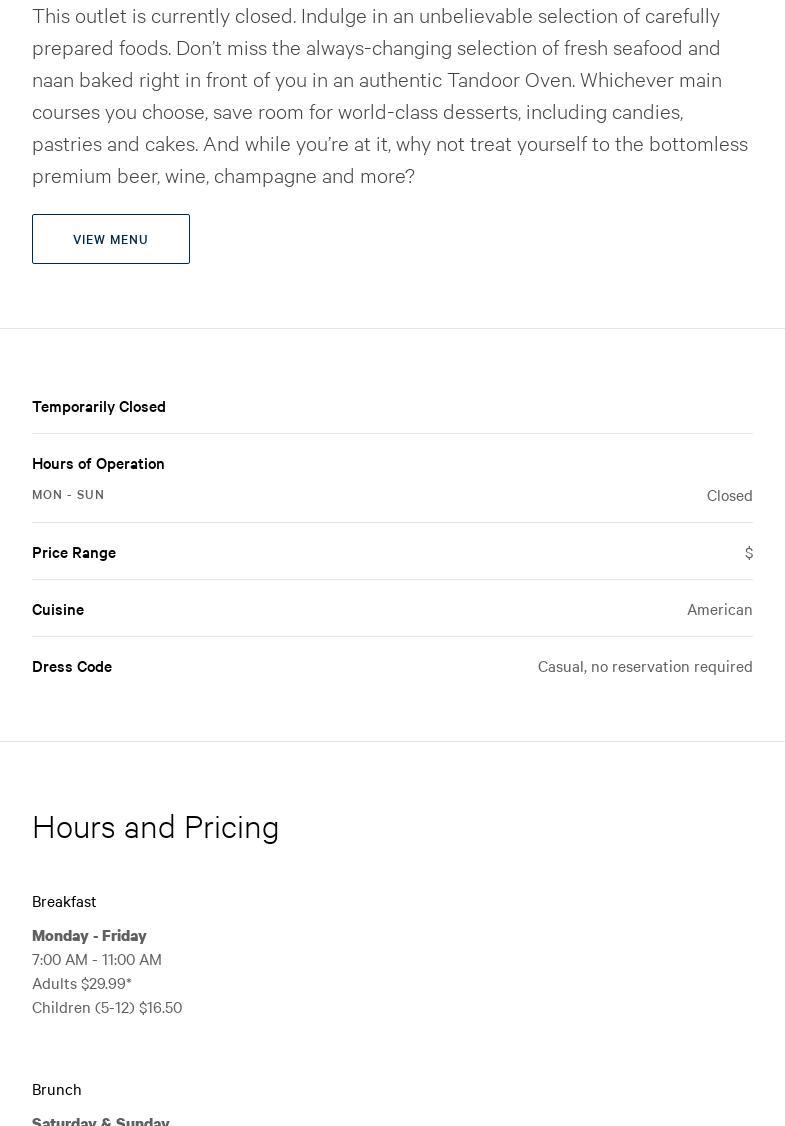Click the Adults $29.99 price line
The image size is (785, 1126).
(82, 983)
